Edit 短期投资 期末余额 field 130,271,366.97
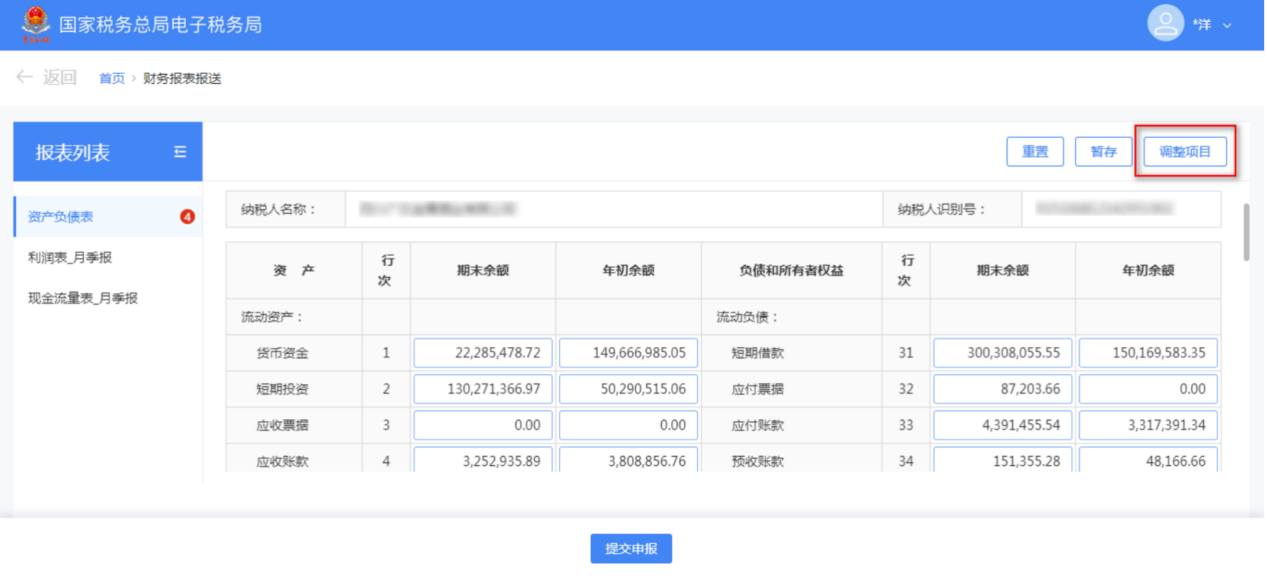Image resolution: width=1267 pixels, height=576 pixels. click(x=483, y=389)
